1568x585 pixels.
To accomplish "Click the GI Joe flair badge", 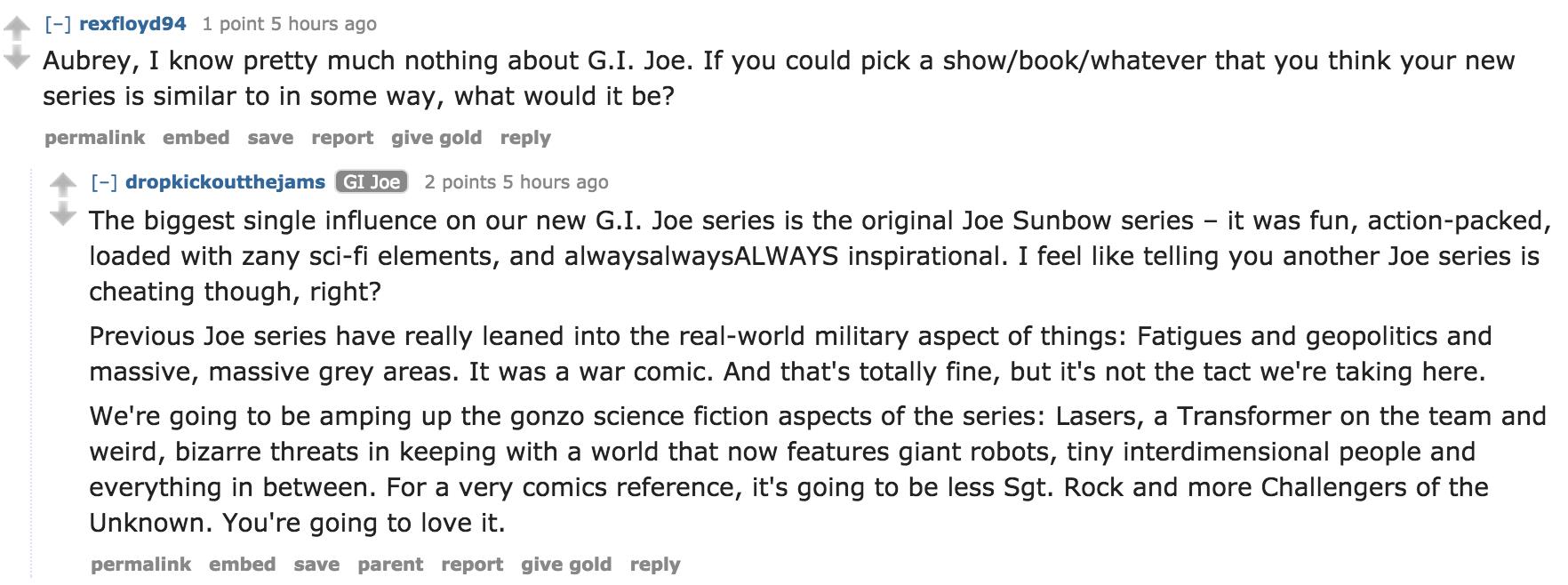I will [x=371, y=182].
